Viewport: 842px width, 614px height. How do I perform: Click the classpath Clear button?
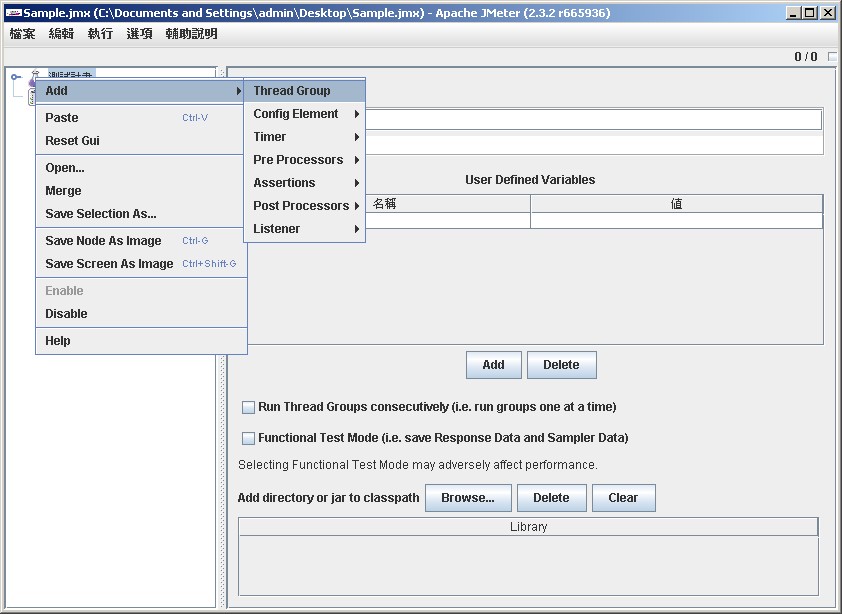(623, 498)
